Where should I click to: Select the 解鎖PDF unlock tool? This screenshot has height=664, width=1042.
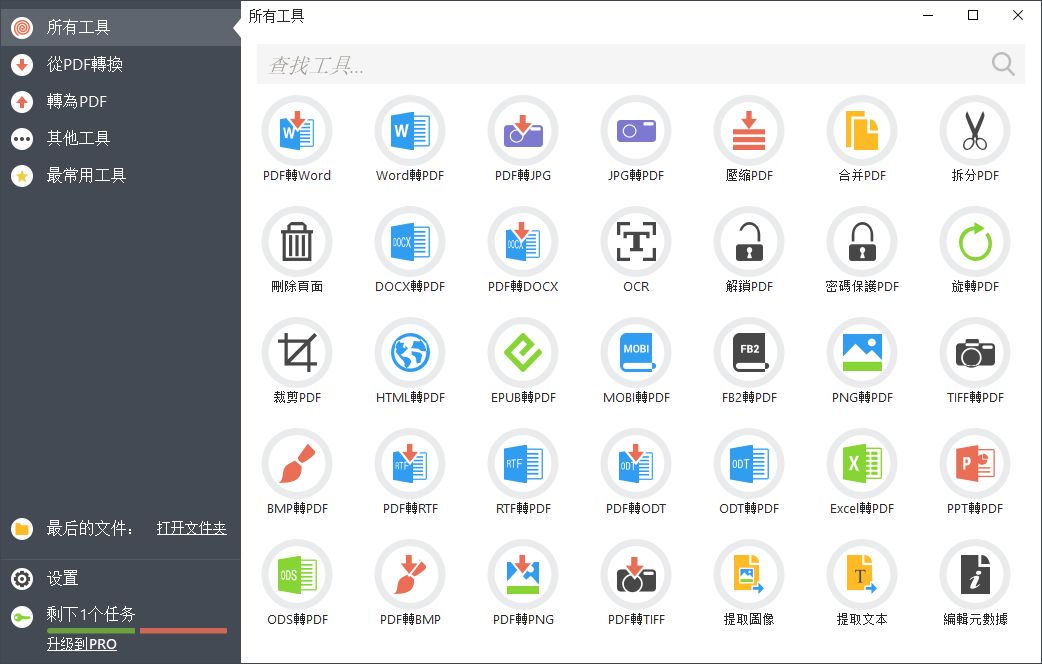[748, 242]
